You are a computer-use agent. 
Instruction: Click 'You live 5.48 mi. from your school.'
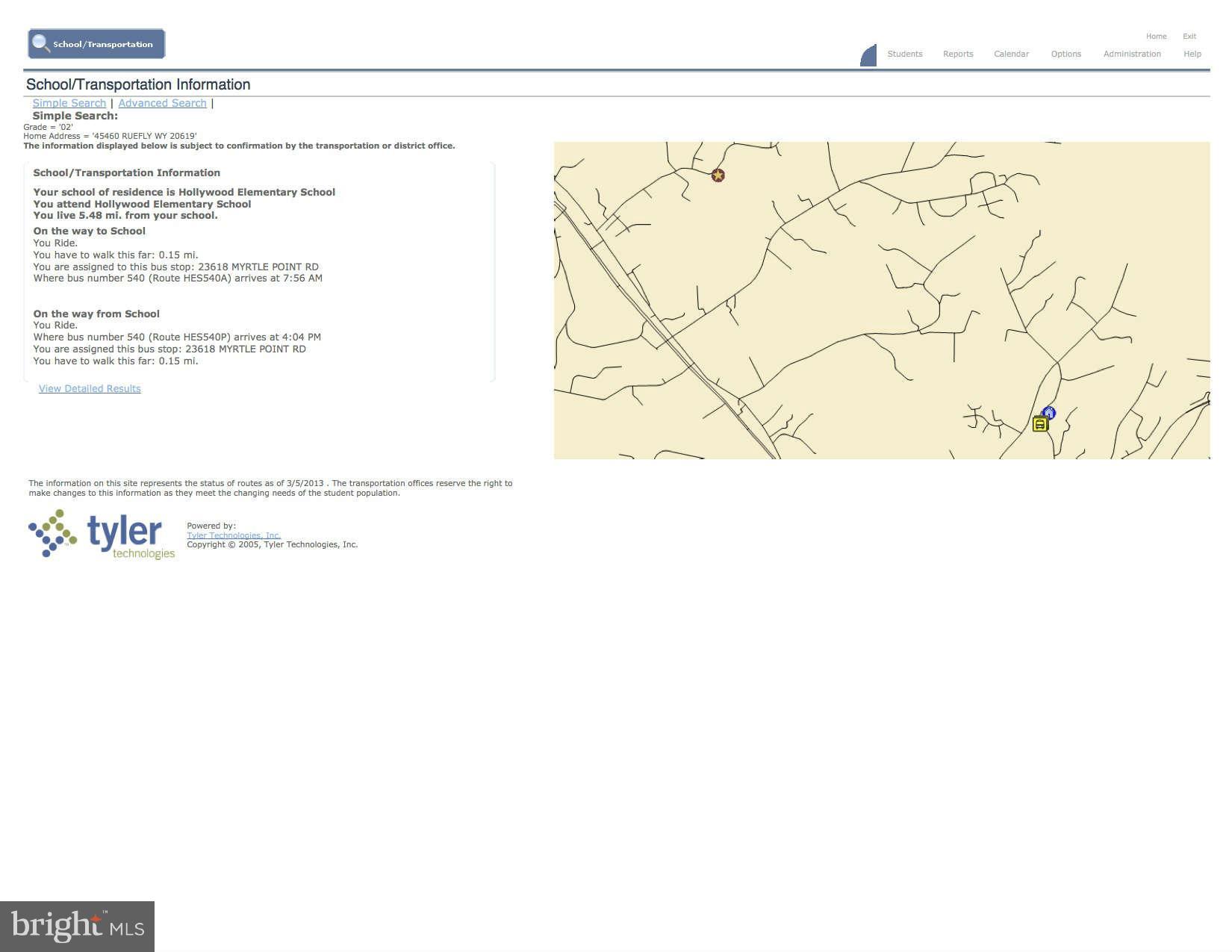[125, 215]
